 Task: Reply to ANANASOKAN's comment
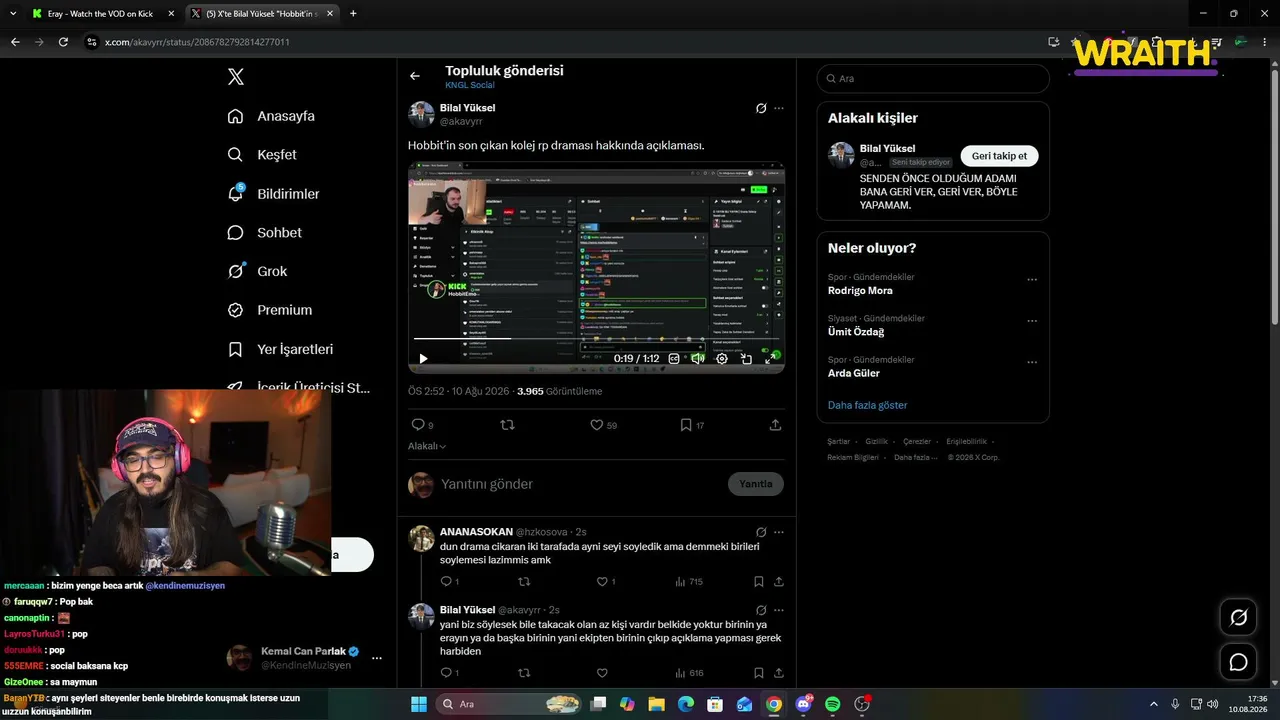(449, 582)
